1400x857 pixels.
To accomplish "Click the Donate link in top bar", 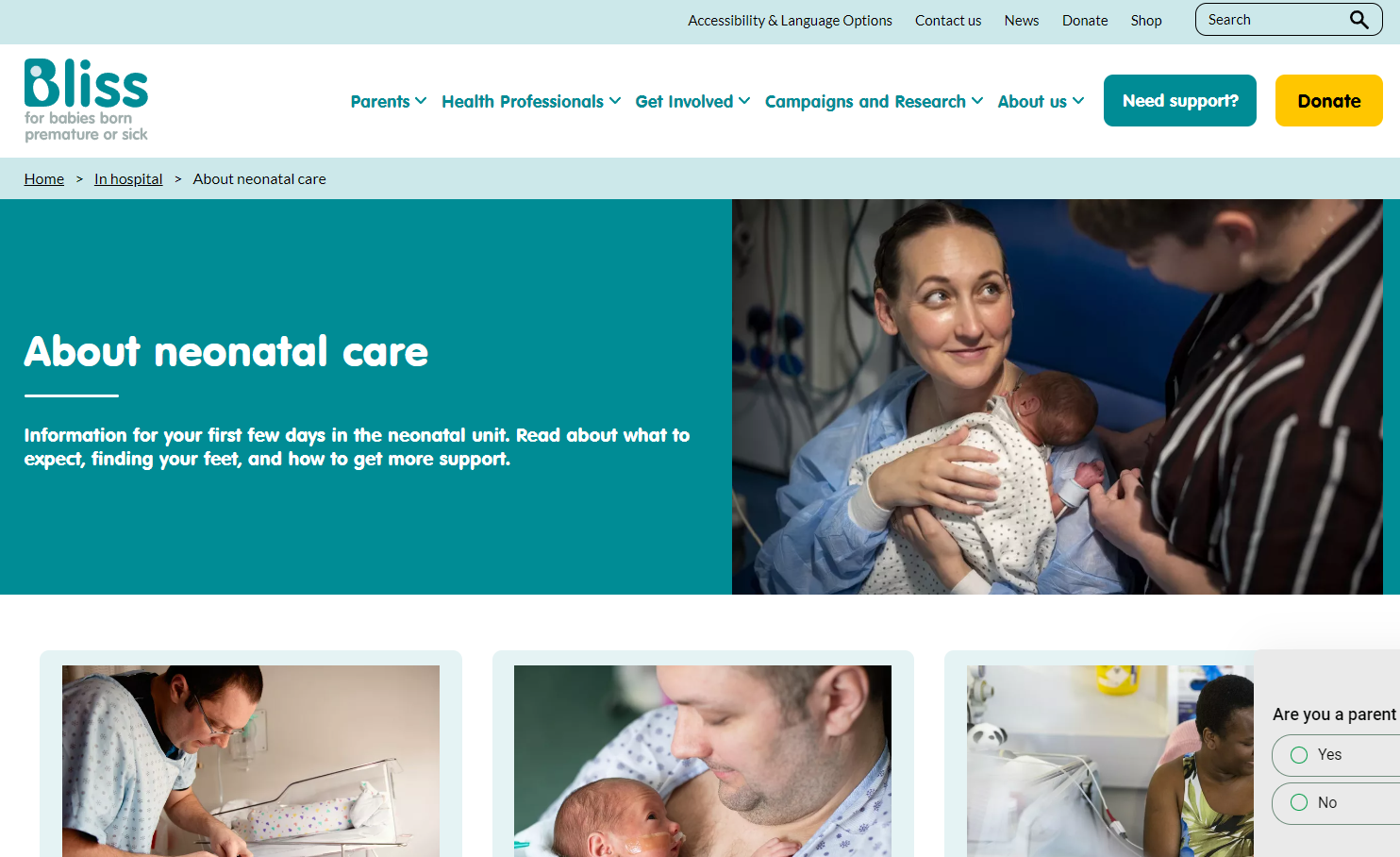I will click(1085, 21).
